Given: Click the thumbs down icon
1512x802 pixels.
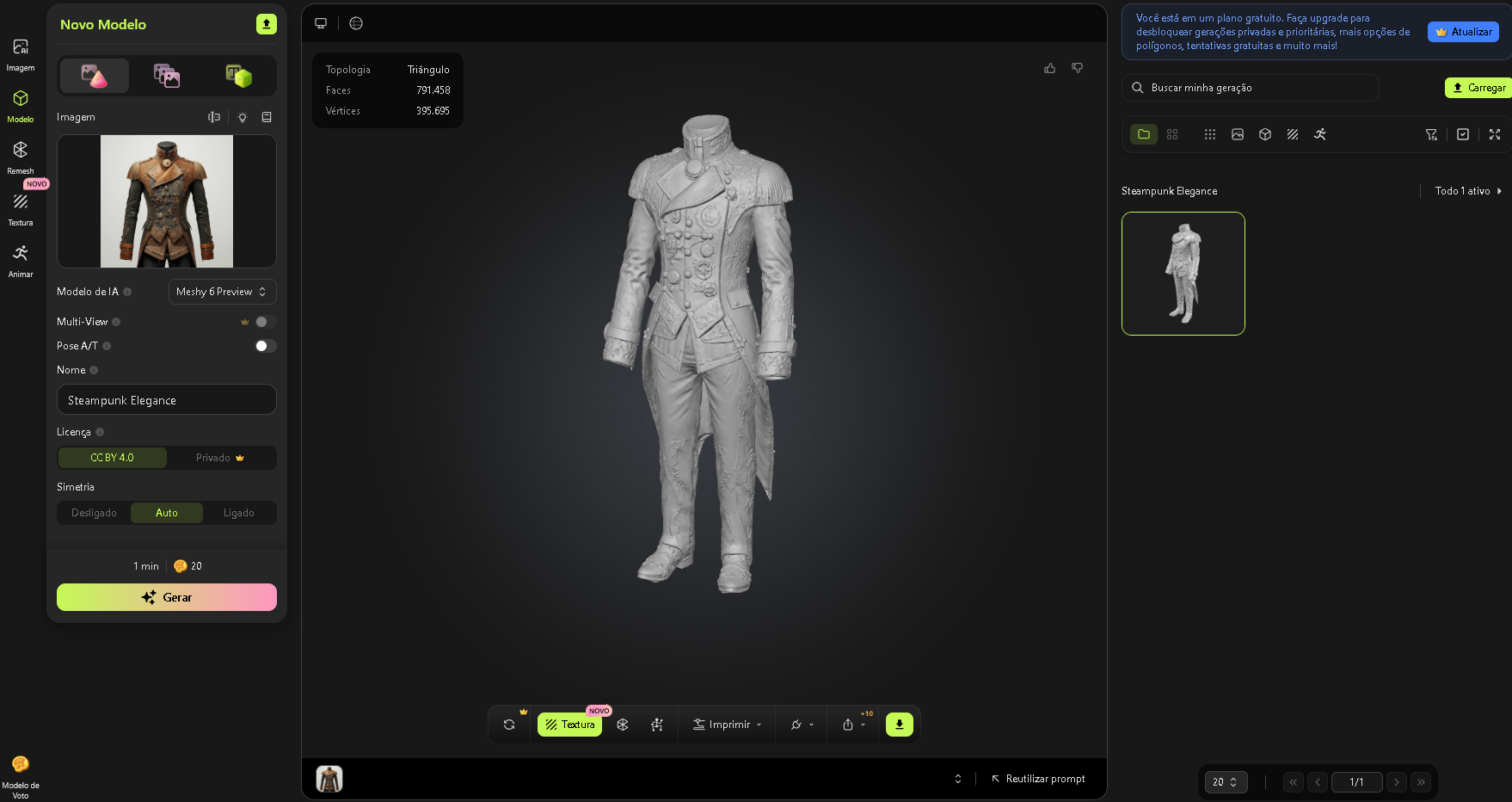Looking at the screenshot, I should tap(1077, 68).
